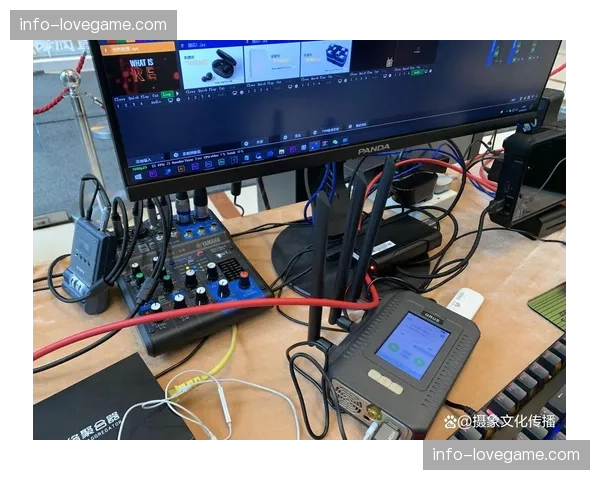Screen dimensions: 600x480
Task: Toggle the green Loop button on input 1
Action: point(166,96)
